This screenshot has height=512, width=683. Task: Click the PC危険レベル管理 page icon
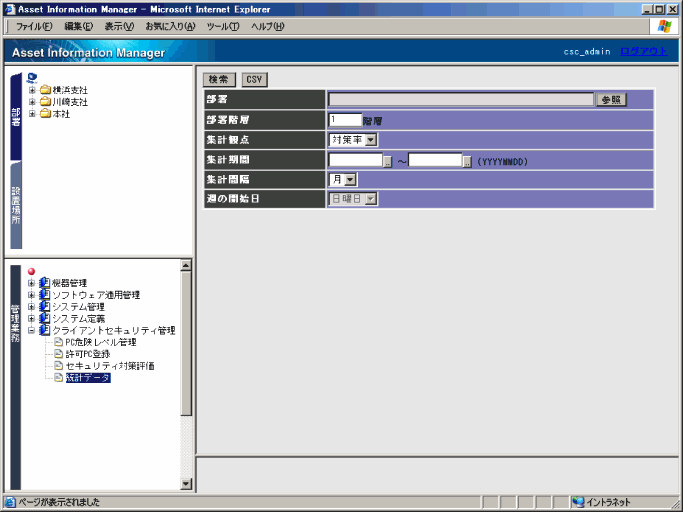tap(58, 342)
